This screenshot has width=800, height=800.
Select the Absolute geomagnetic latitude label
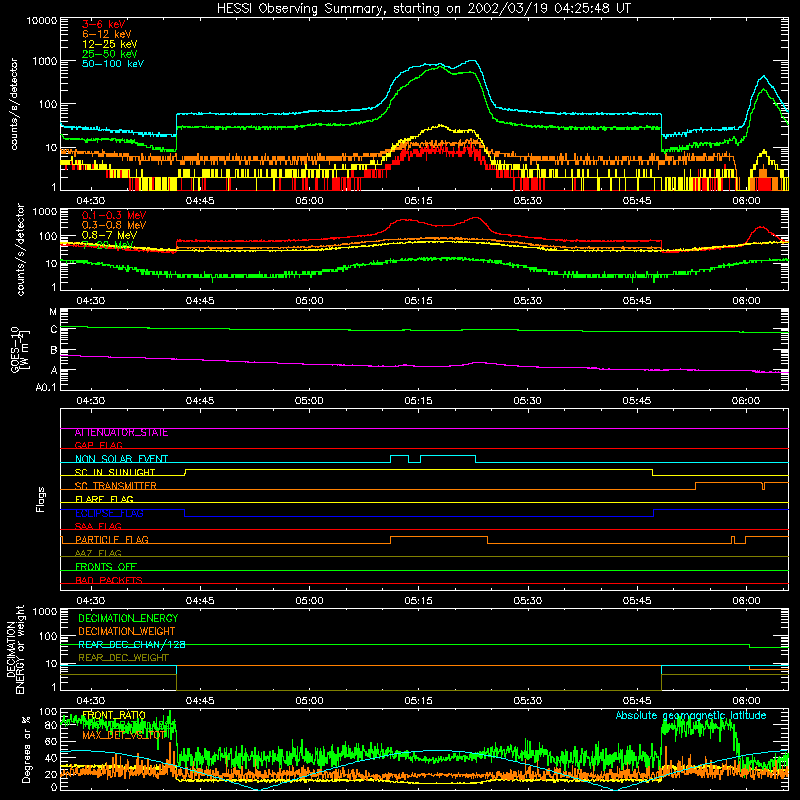pyautogui.click(x=691, y=716)
